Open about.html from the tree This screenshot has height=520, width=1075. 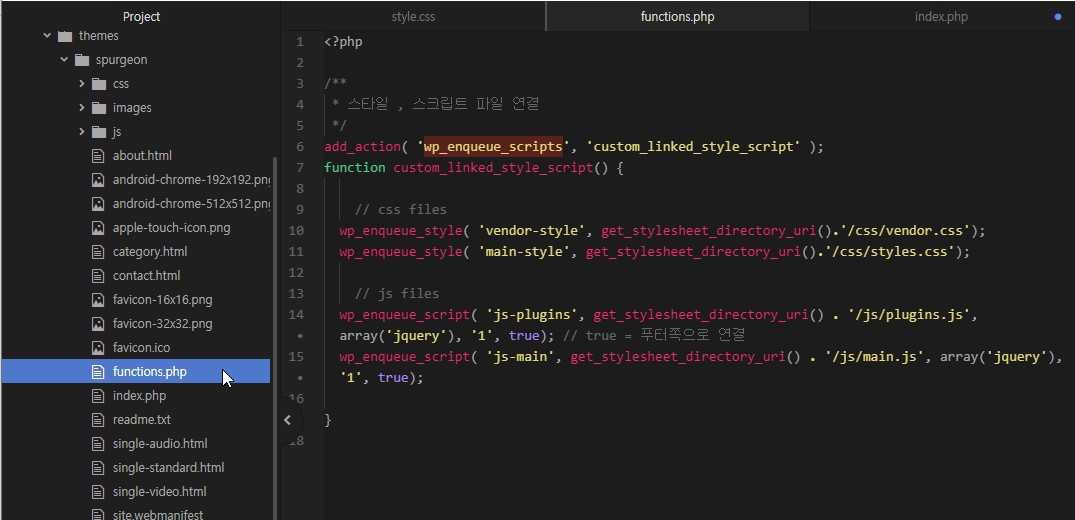142,156
